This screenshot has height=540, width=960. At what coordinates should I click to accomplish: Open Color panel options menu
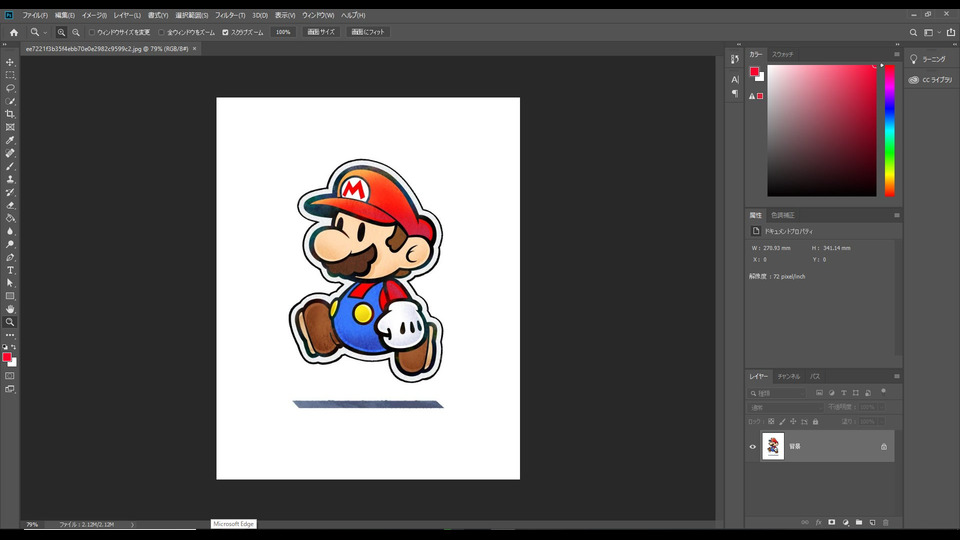(x=896, y=54)
